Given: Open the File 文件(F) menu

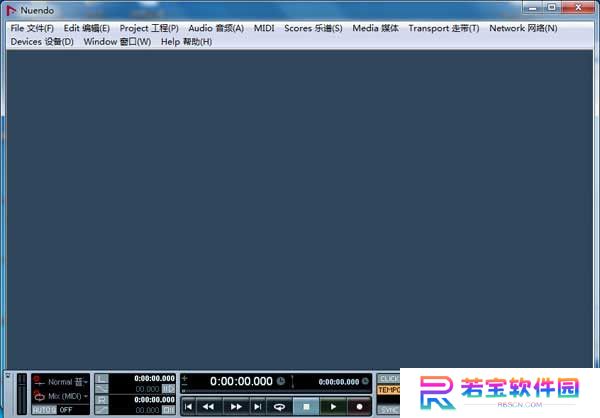Looking at the screenshot, I should point(32,28).
